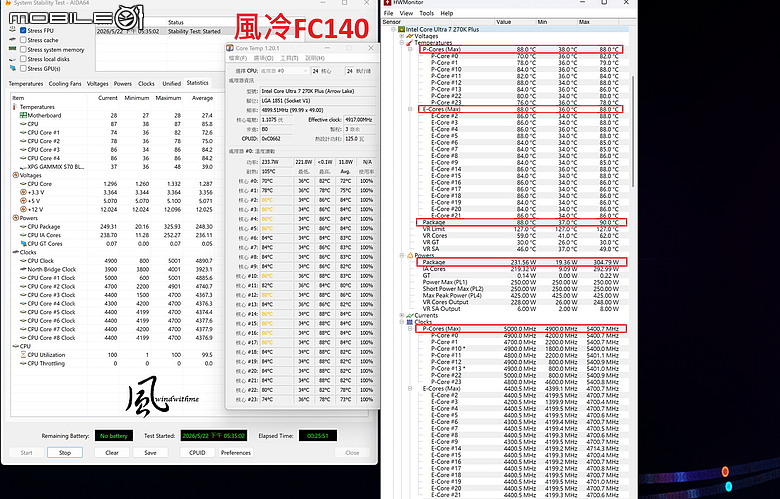
Task: Click the drive icon beside XPG GAMMIX S70
Action: pos(23,167)
